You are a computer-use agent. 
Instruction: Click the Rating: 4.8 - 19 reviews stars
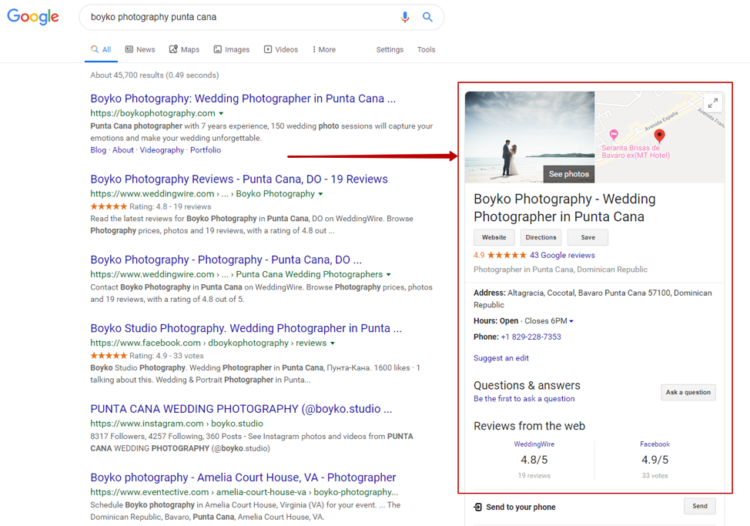point(109,207)
